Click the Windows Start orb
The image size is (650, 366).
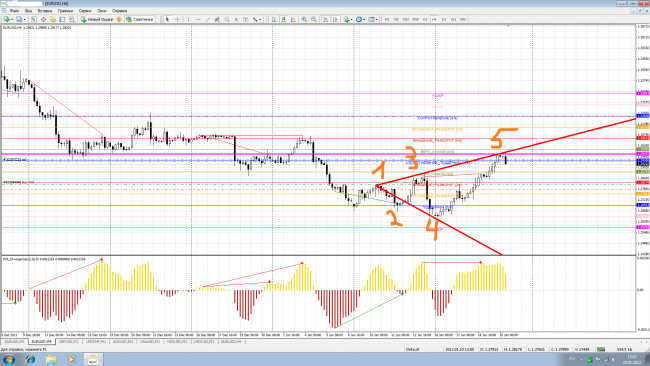[9, 359]
